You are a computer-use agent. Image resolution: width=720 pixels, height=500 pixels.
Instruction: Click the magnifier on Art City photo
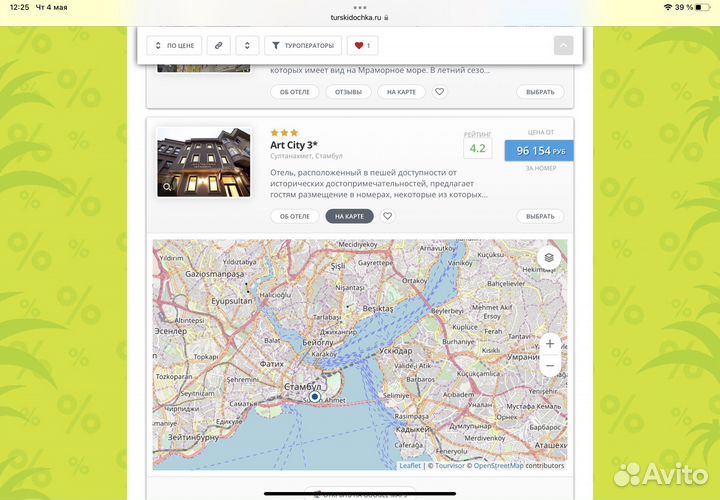pos(167,186)
